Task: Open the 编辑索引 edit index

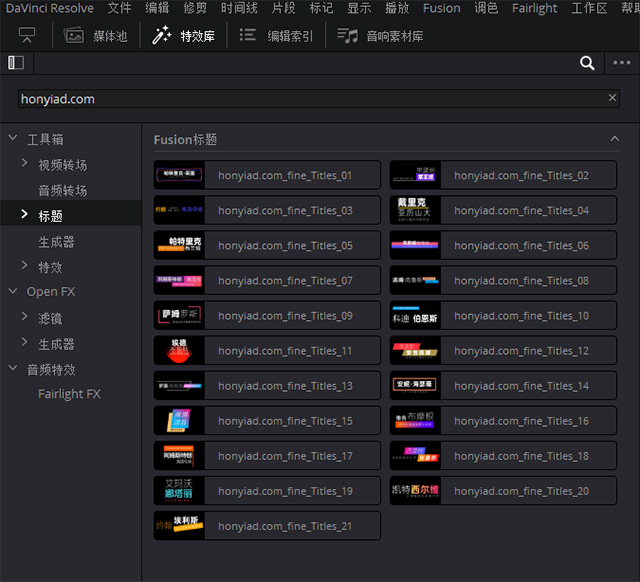Action: (276, 36)
